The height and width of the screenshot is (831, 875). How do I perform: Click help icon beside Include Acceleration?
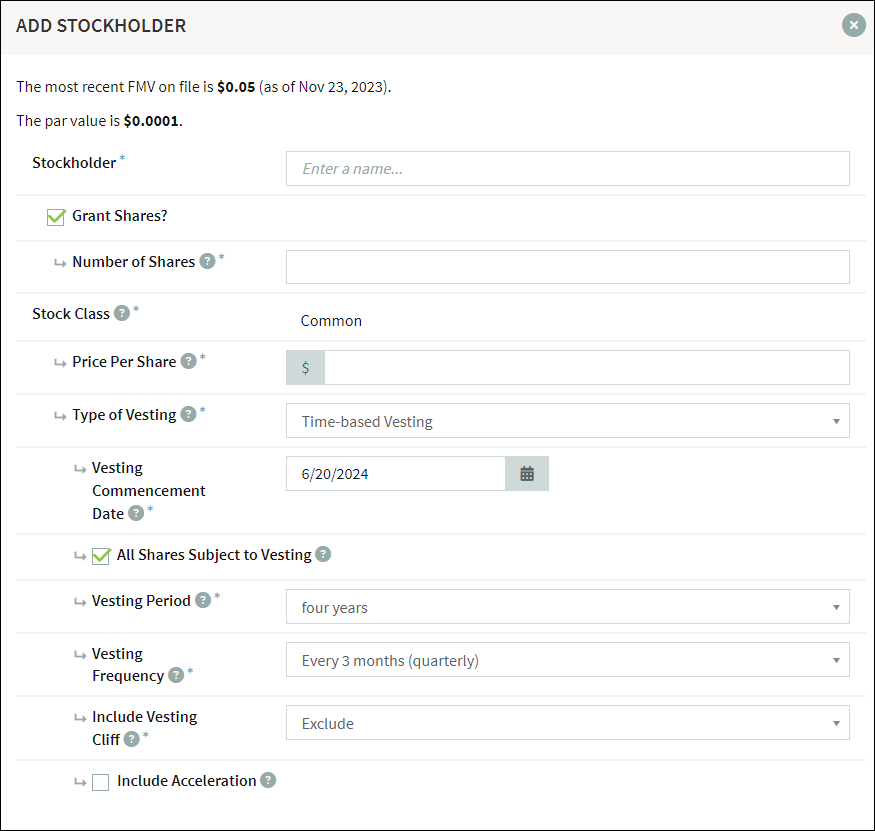[x=268, y=781]
